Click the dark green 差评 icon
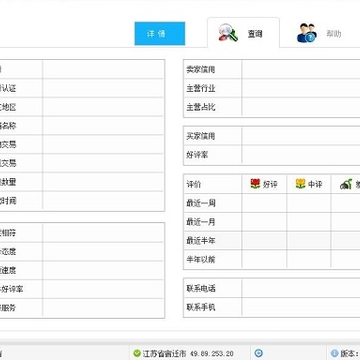Viewport: 360px width, 360px height. click(x=346, y=184)
